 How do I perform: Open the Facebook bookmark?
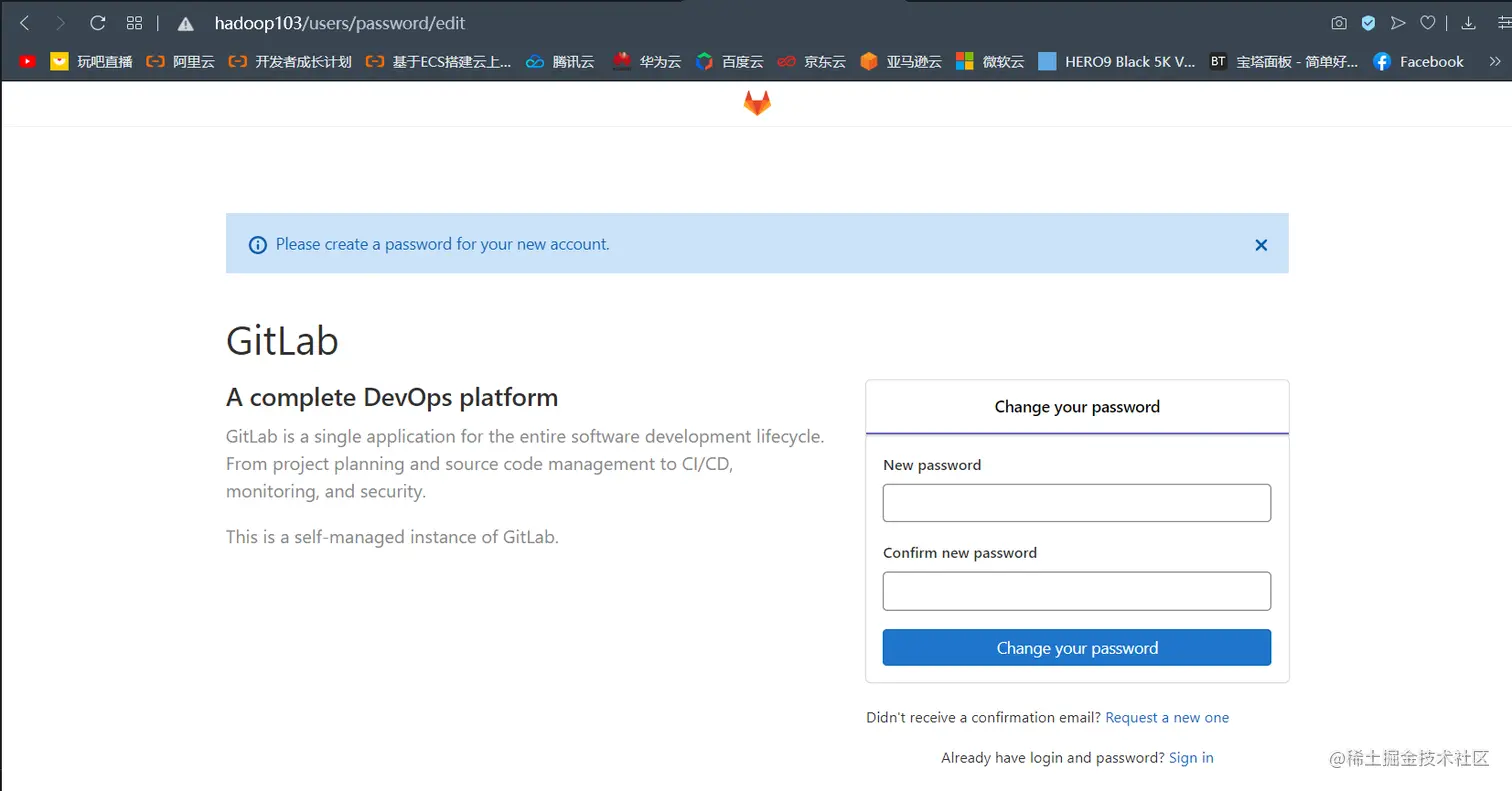(1418, 62)
